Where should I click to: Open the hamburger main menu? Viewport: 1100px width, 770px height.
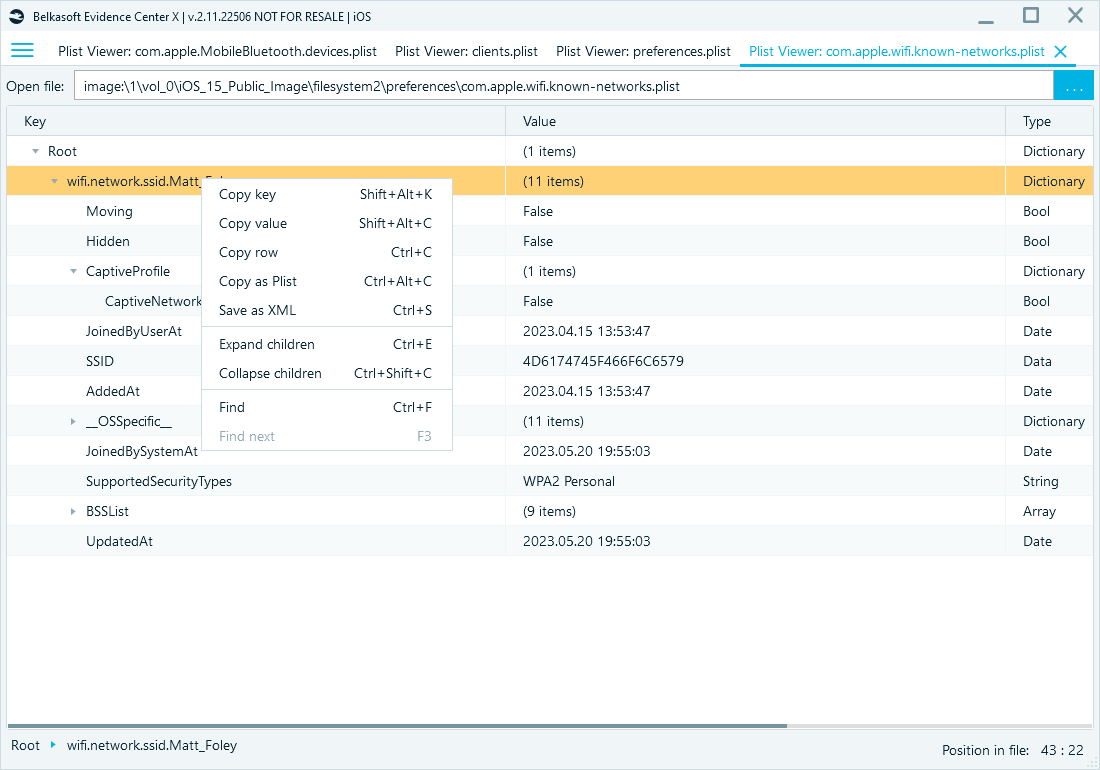tap(22, 50)
